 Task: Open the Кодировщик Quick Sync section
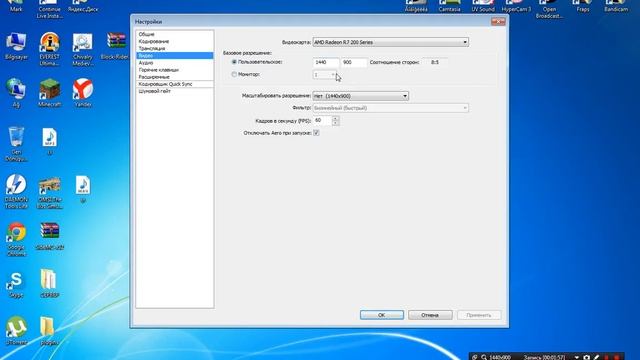point(174,84)
